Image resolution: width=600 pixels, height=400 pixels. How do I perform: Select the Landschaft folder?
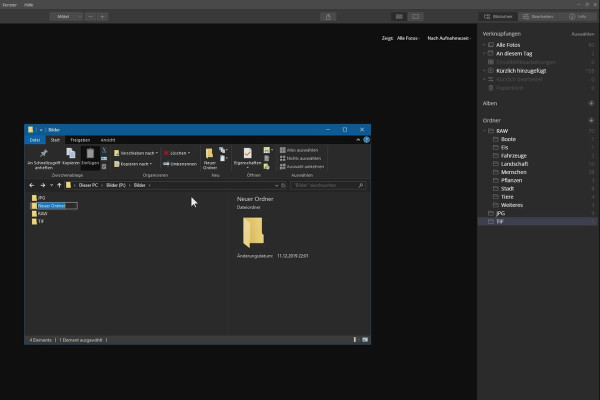[514, 164]
